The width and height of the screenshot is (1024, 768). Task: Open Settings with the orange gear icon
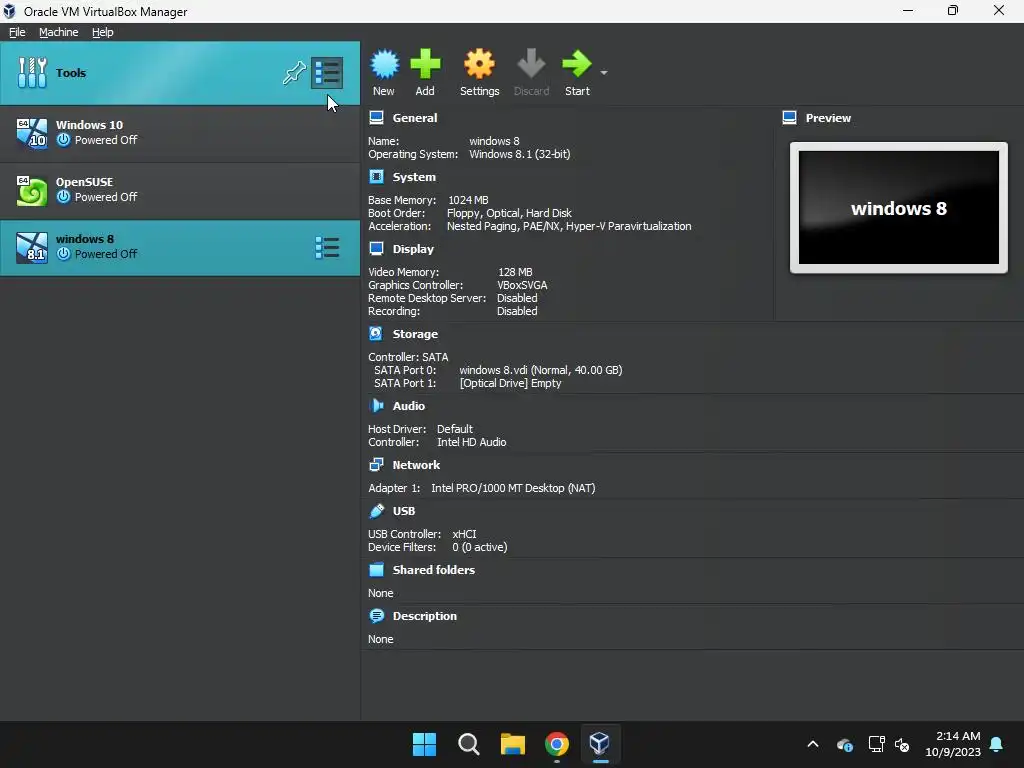coord(479,64)
